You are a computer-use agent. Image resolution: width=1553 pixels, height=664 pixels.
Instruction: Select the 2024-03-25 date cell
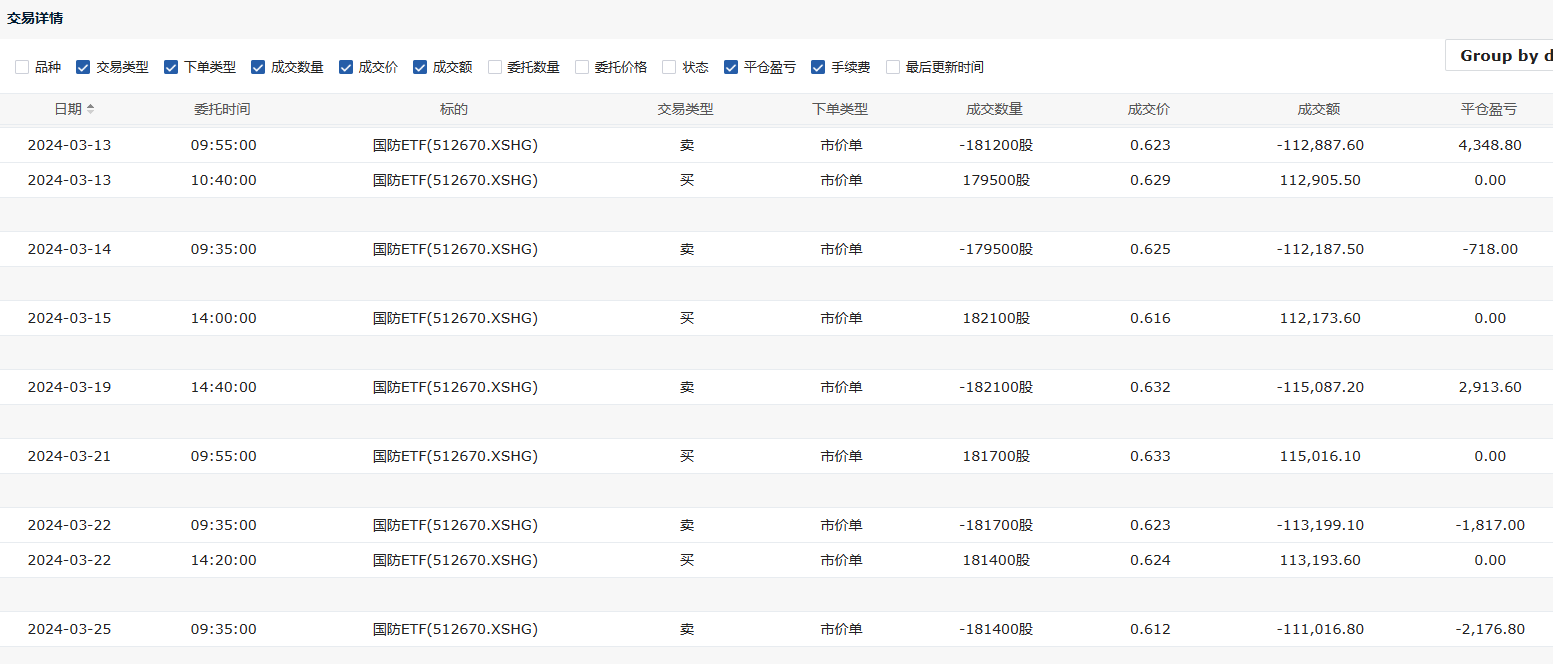[x=69, y=629]
